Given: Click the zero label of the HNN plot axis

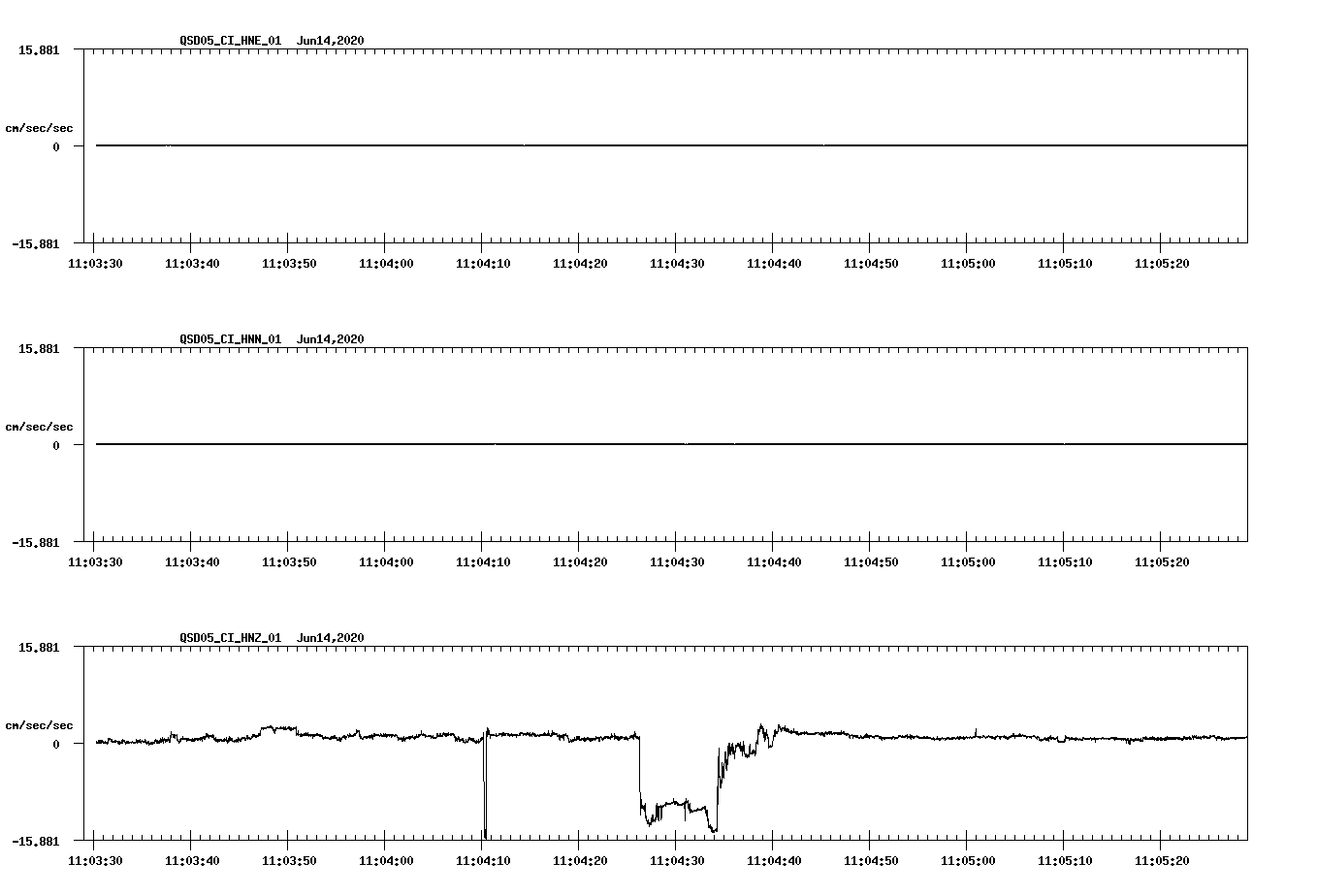Looking at the screenshot, I should pos(56,445).
